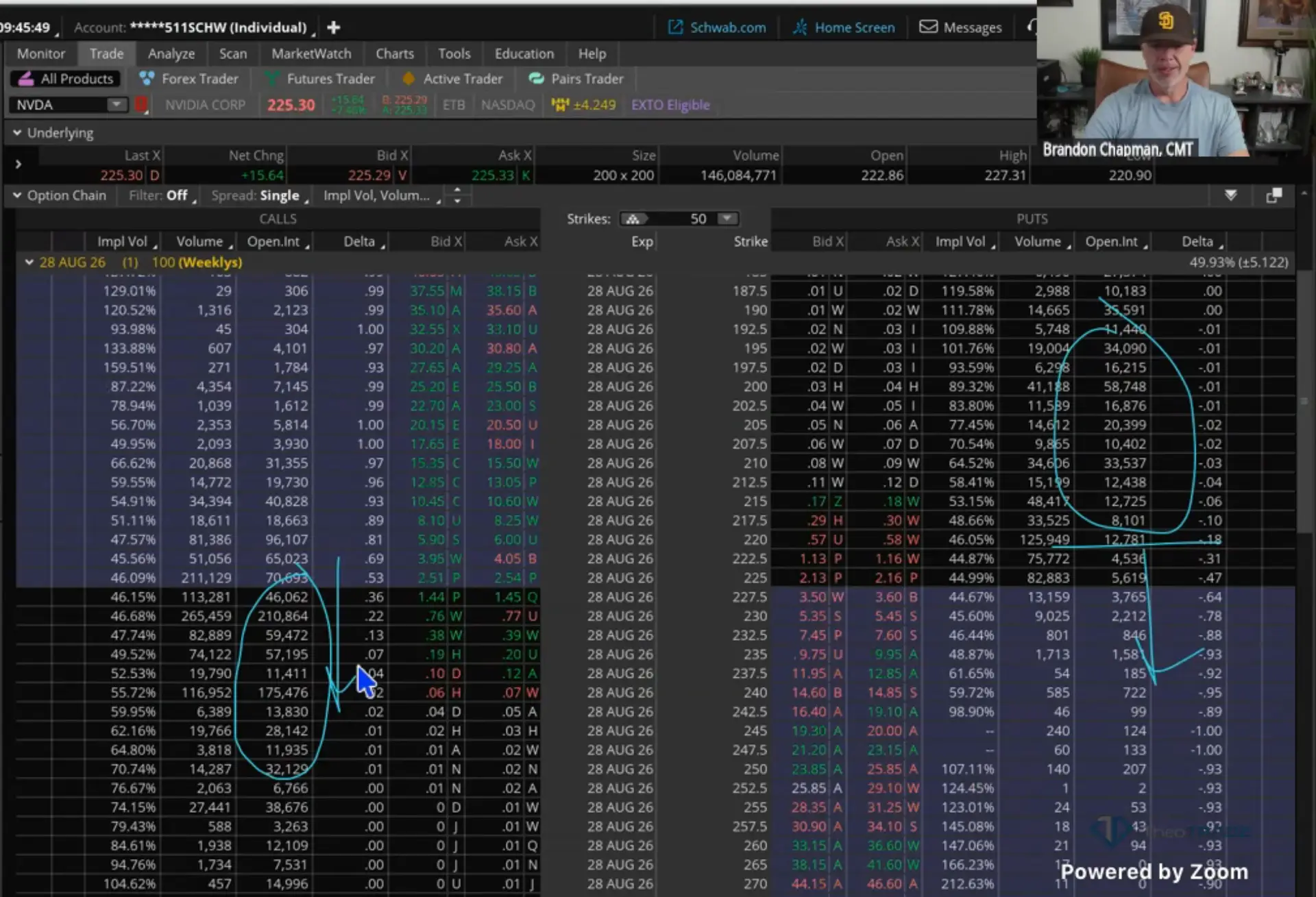
Task: Open the Education tab
Action: coord(524,53)
